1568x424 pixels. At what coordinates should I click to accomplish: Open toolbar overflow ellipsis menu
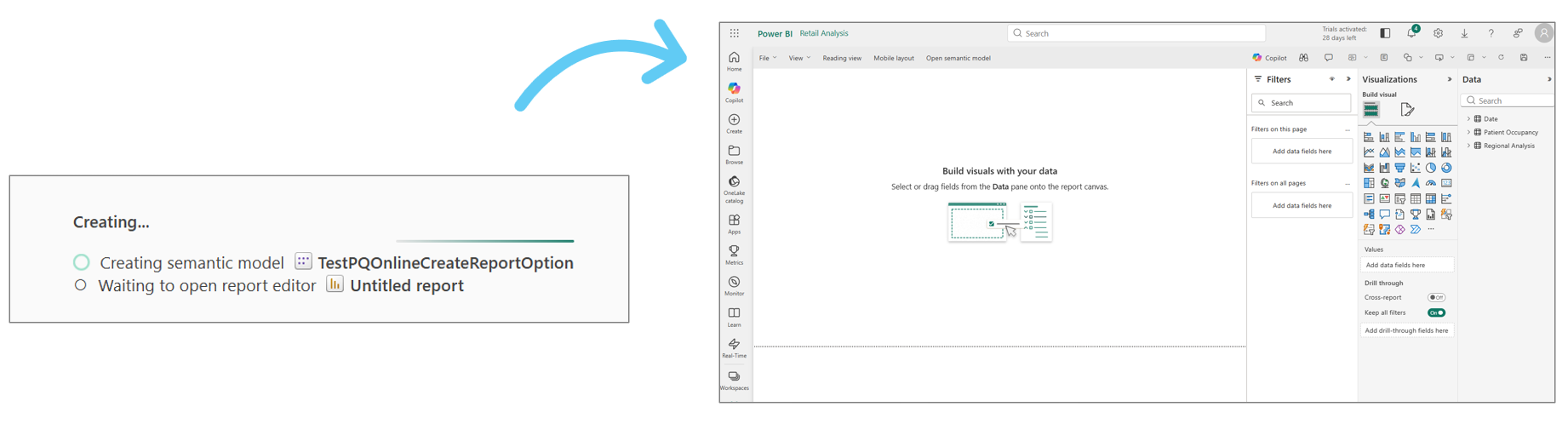pos(1547,58)
